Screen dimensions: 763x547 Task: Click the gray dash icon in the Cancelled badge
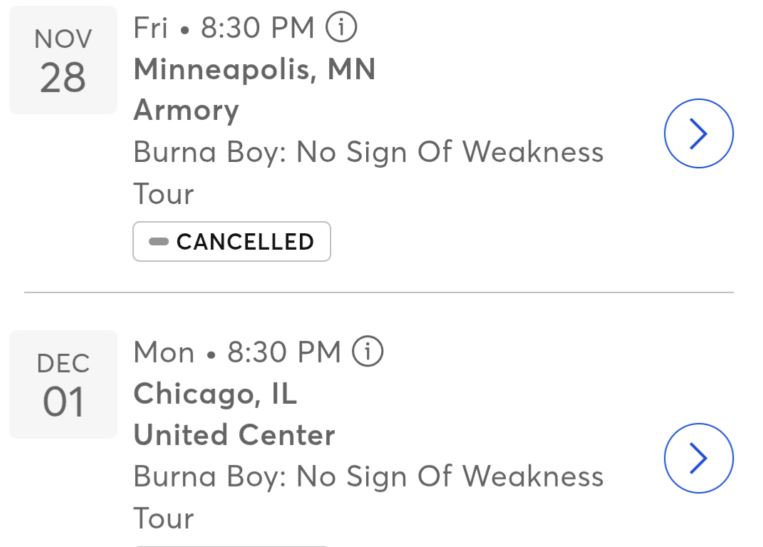coord(159,242)
